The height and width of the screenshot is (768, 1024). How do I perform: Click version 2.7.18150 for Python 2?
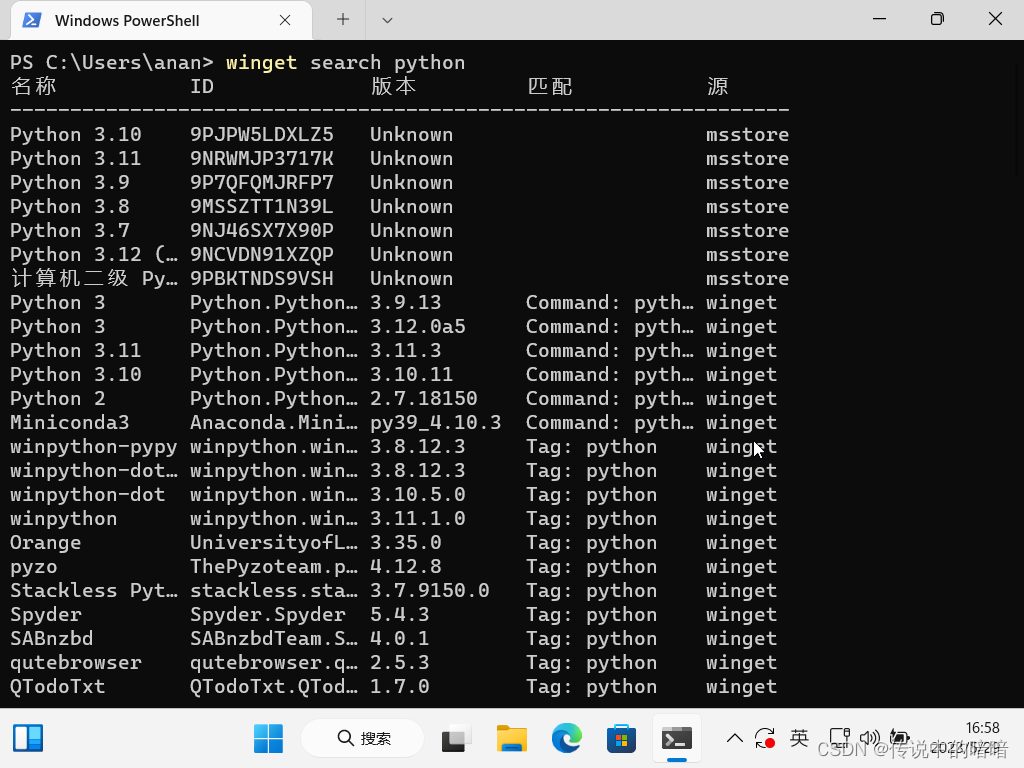(x=424, y=399)
